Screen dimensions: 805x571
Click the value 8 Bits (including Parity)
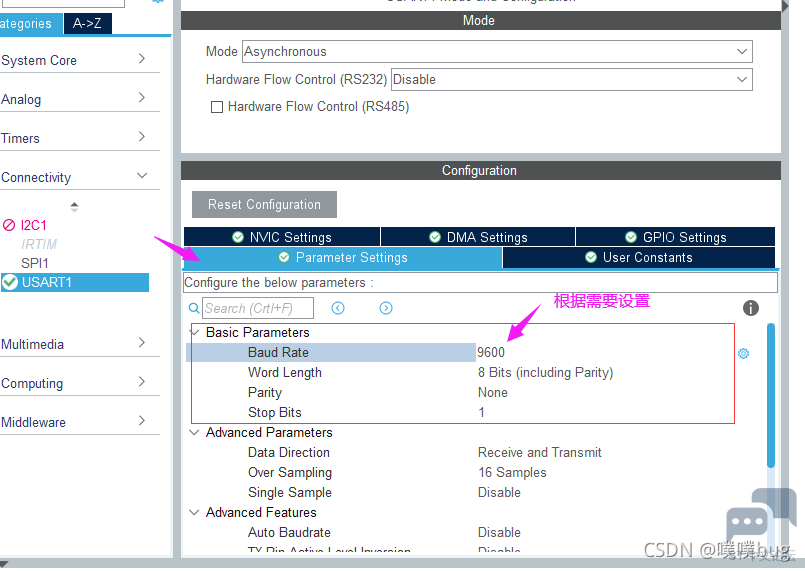click(x=545, y=372)
